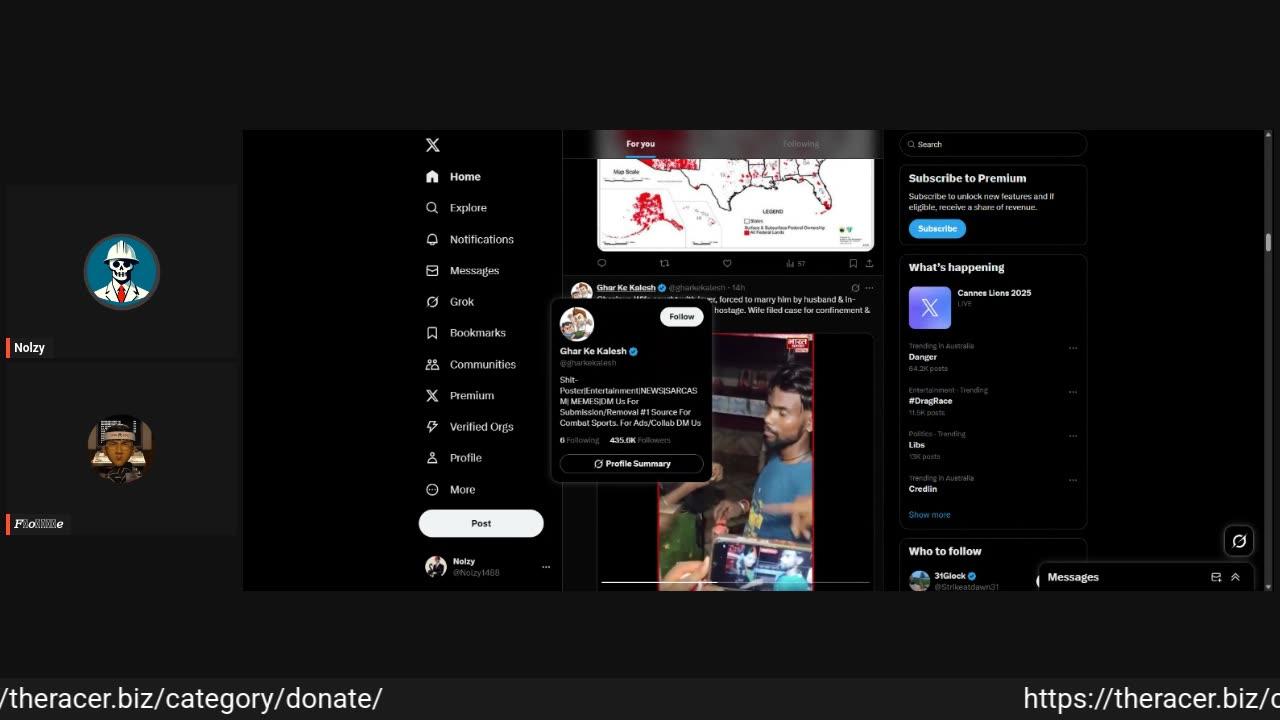This screenshot has height=720, width=1280.
Task: Open more options for Danger trend
Action: coord(1073,348)
